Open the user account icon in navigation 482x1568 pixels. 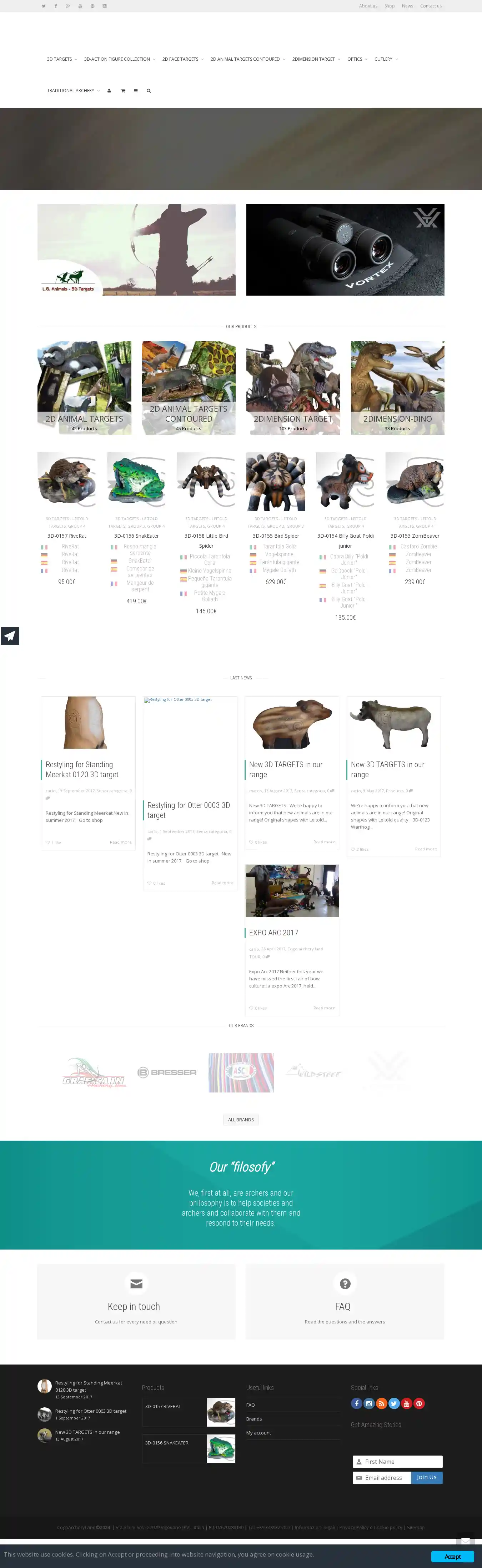coord(109,91)
